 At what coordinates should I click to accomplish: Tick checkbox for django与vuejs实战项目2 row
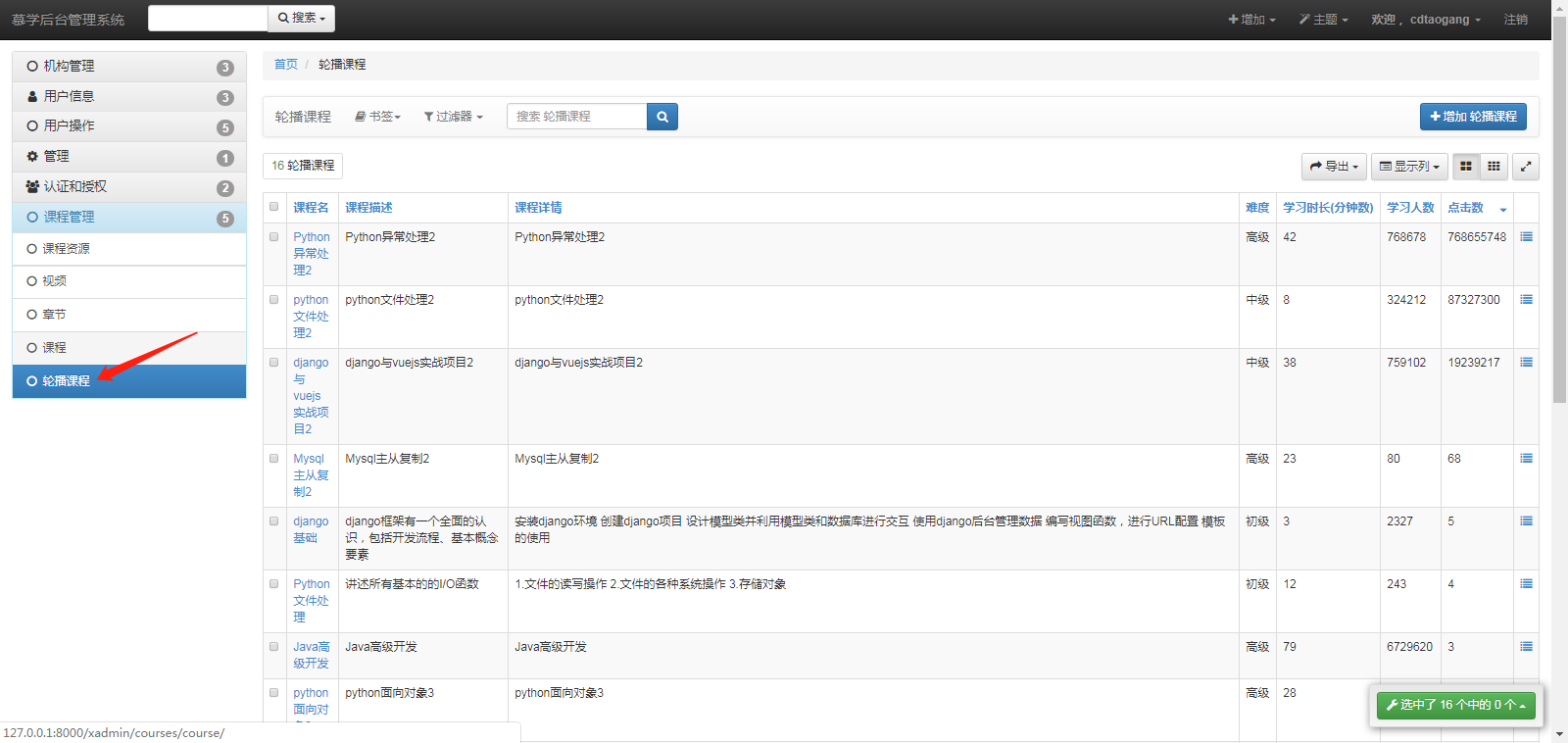pyautogui.click(x=274, y=363)
